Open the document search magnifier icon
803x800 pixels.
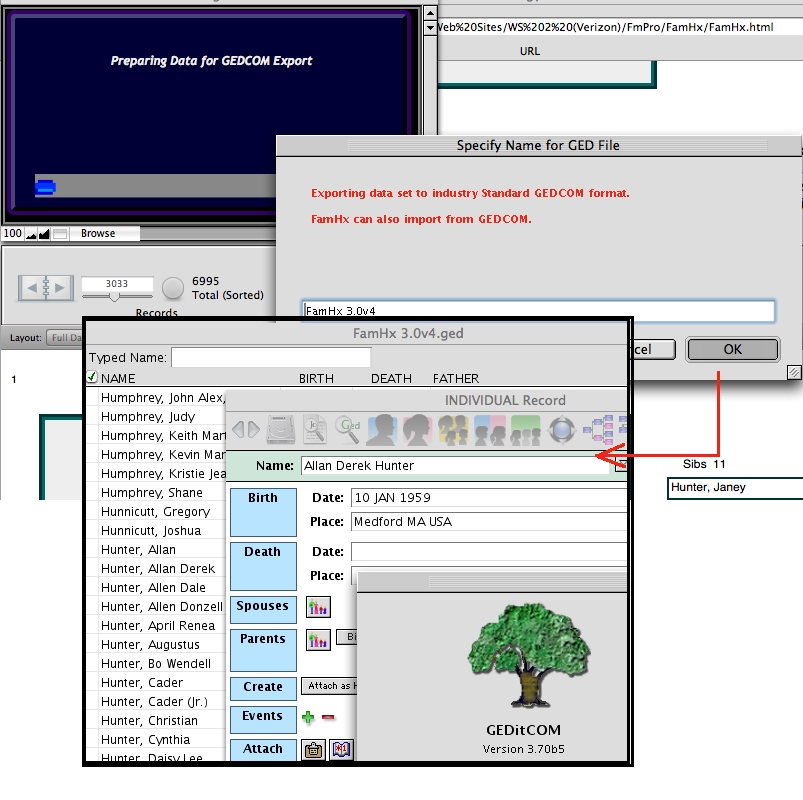click(x=314, y=429)
